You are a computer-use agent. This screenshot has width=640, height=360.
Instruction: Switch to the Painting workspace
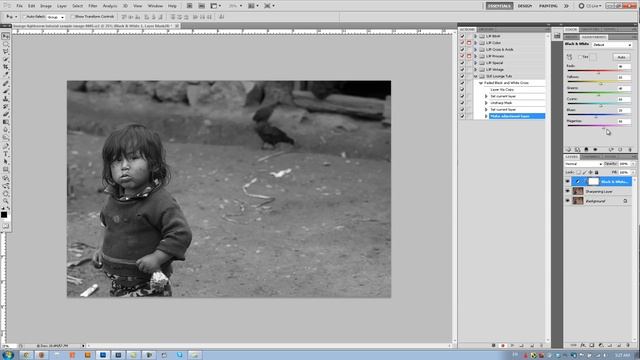point(548,6)
